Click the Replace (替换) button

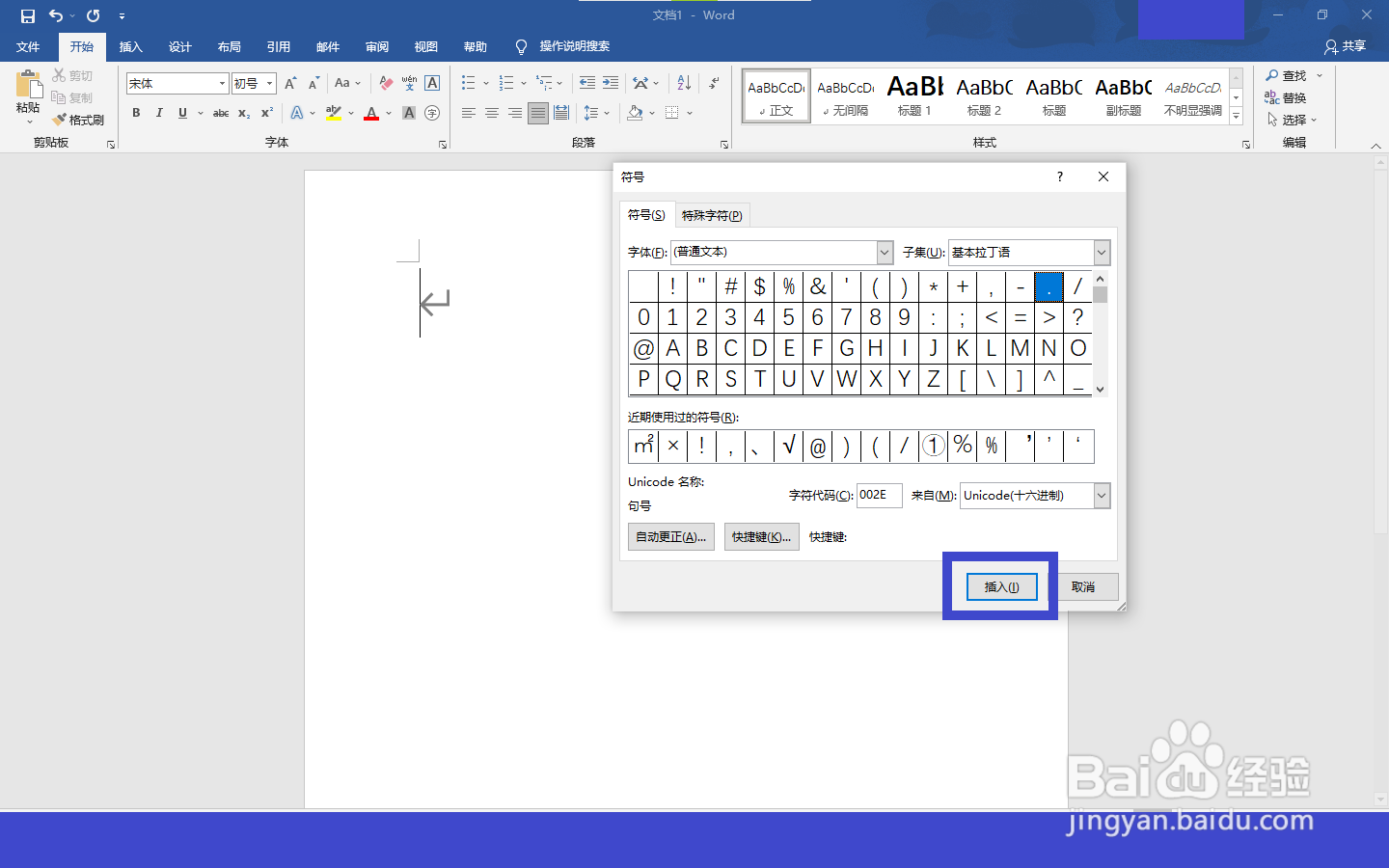click(x=1286, y=97)
